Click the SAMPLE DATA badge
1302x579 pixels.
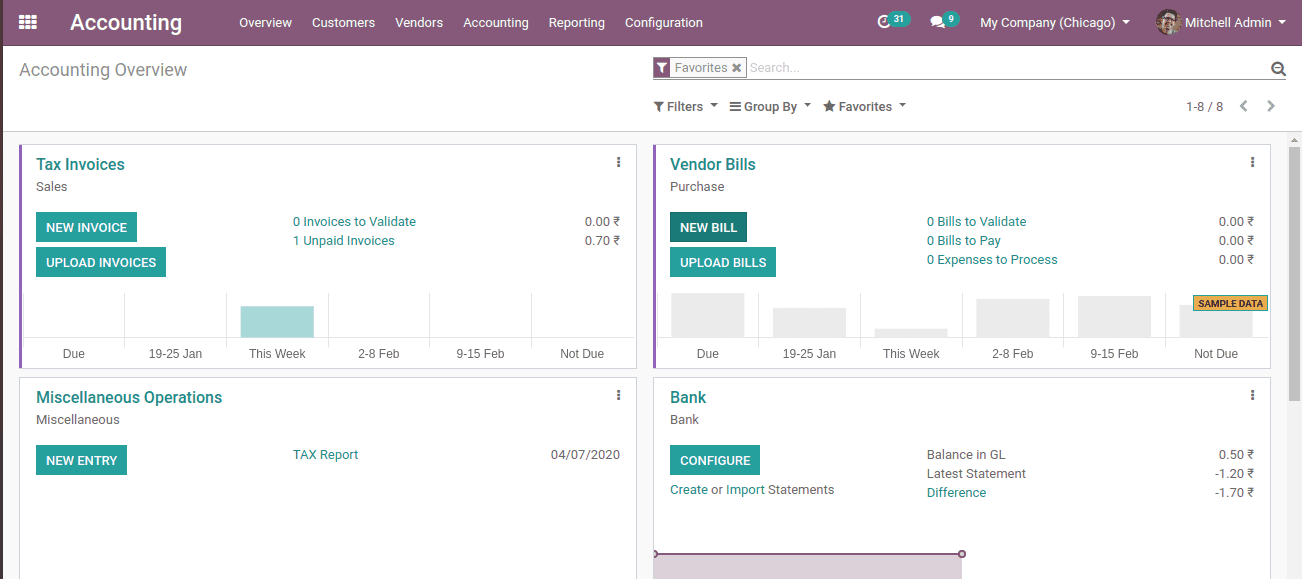[1230, 303]
